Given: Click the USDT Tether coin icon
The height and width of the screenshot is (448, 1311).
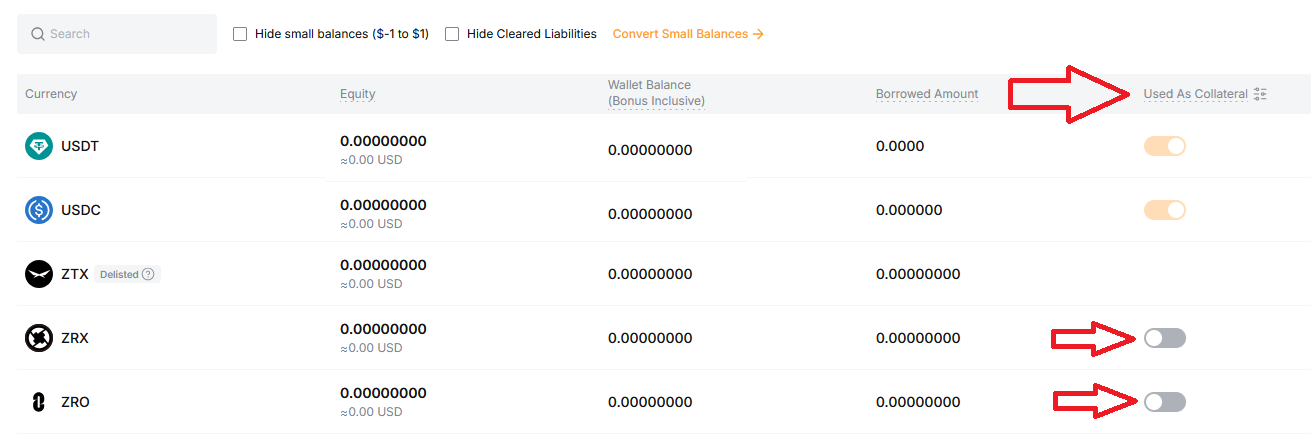Looking at the screenshot, I should 39,146.
